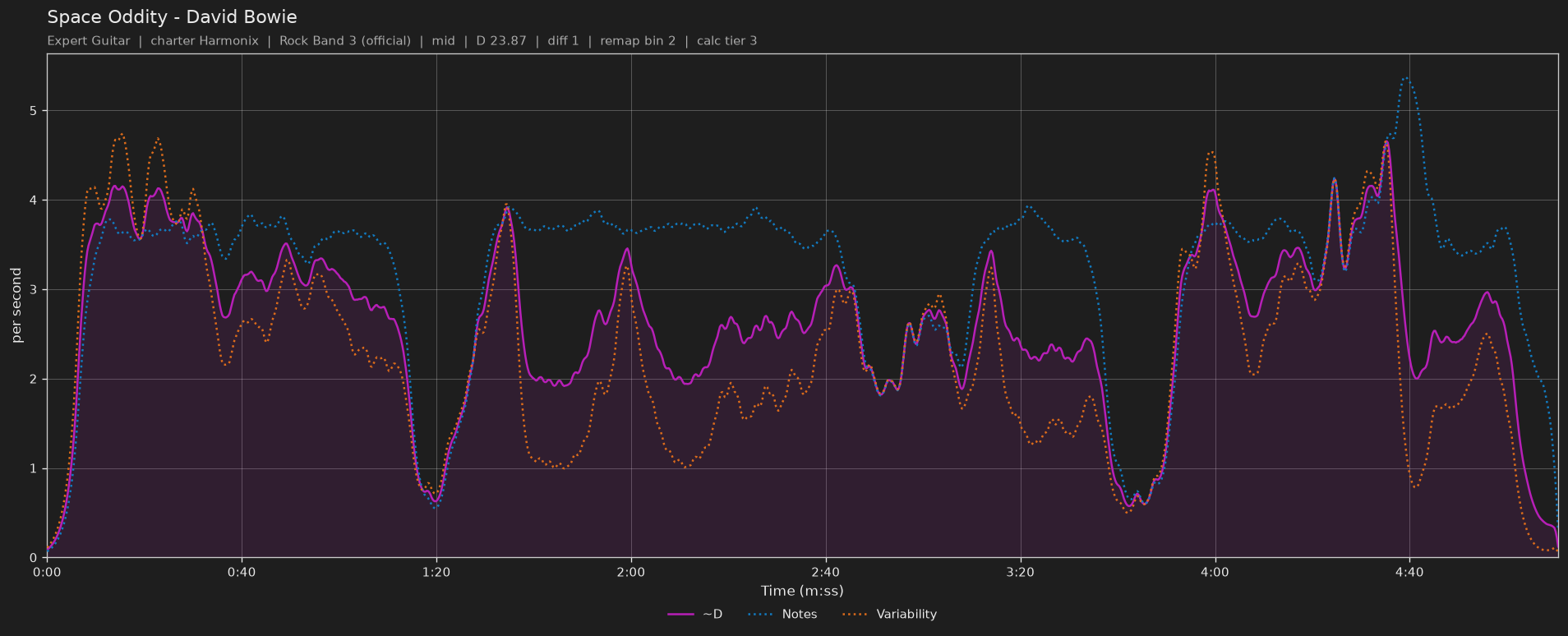Click the "Time (m:ss)" x-axis label

[802, 591]
